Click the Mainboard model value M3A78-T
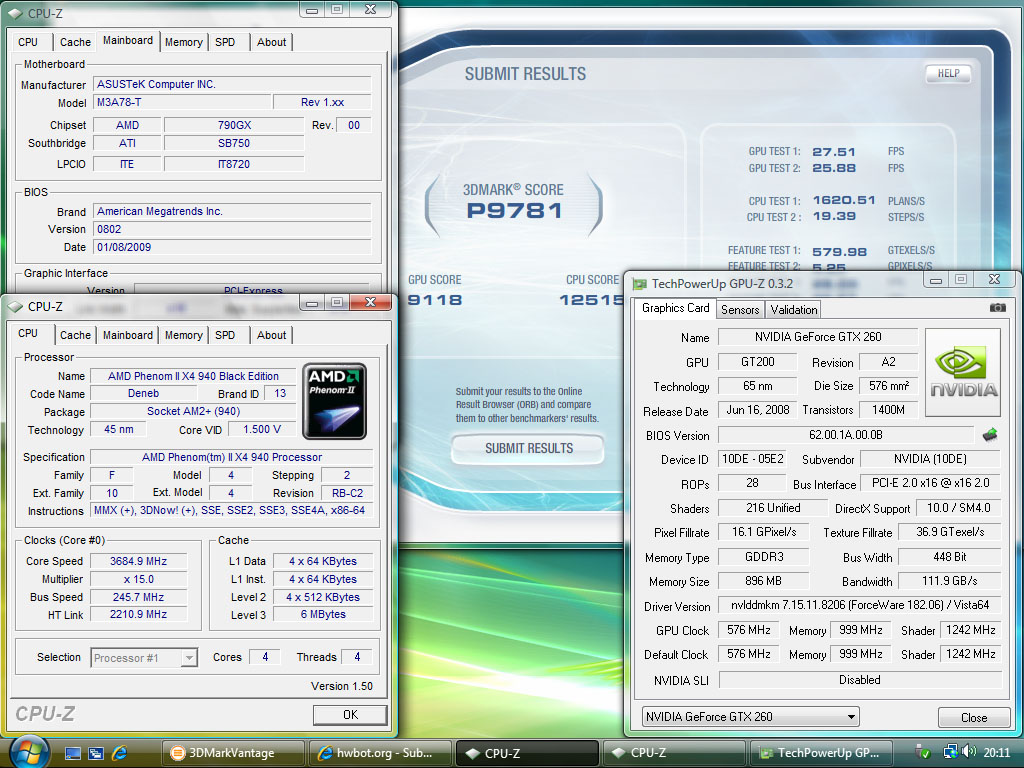Viewport: 1024px width, 768px height. tap(182, 102)
